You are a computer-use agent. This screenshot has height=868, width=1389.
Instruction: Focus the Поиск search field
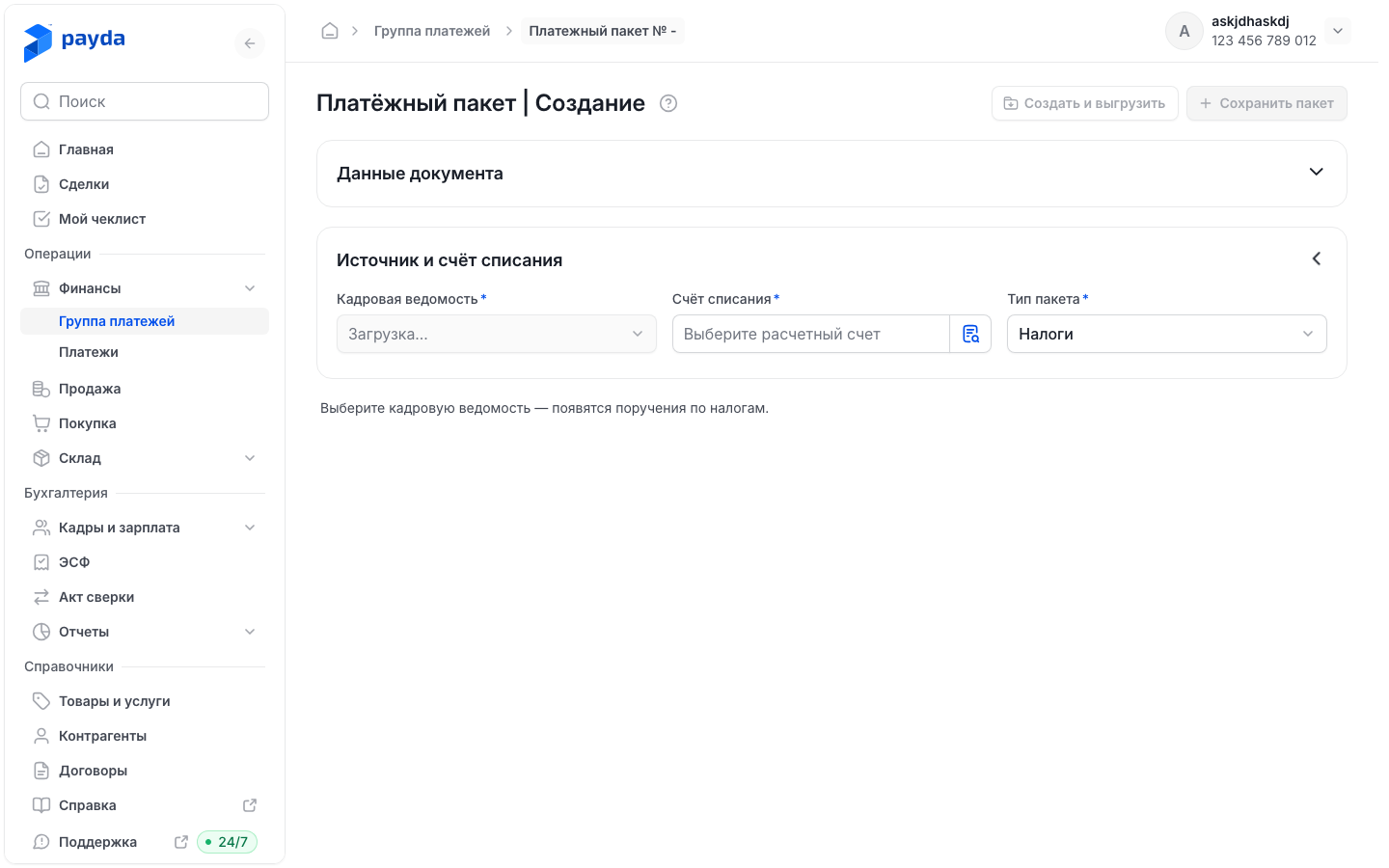145,101
